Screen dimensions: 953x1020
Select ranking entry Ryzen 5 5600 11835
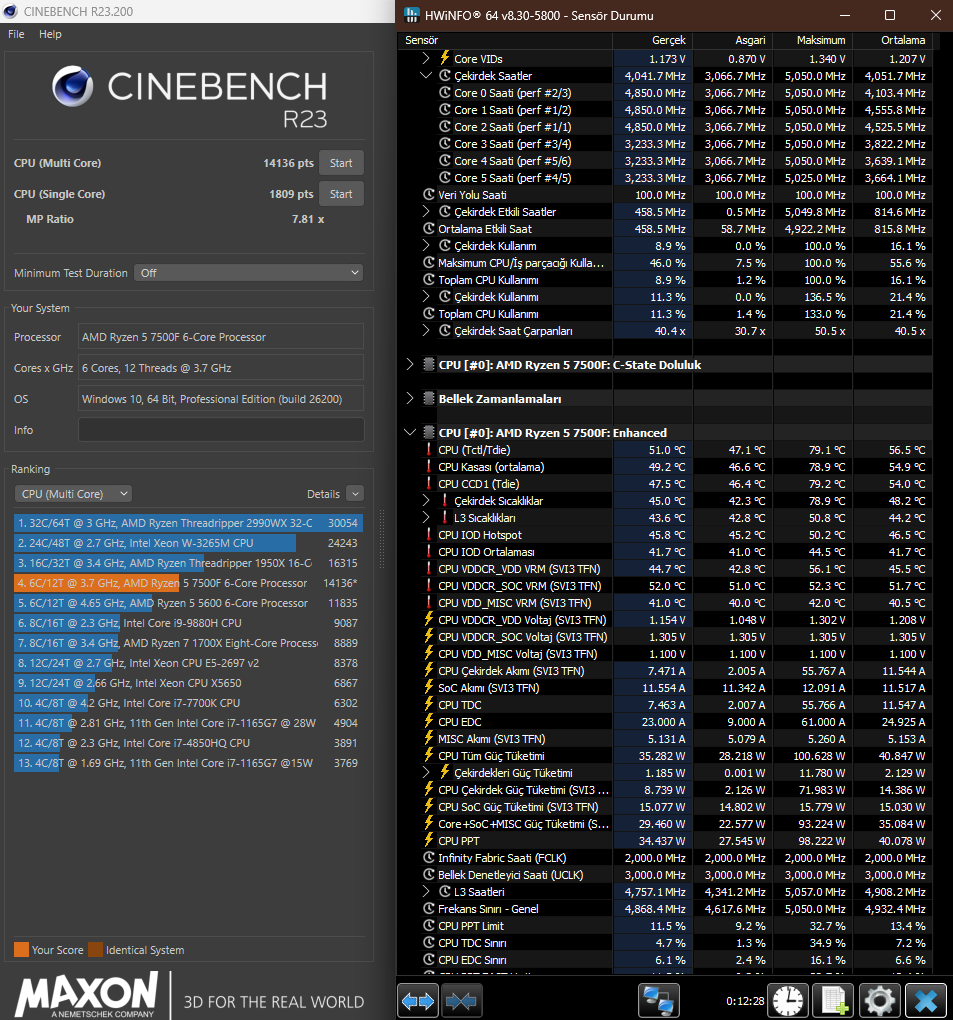188,603
